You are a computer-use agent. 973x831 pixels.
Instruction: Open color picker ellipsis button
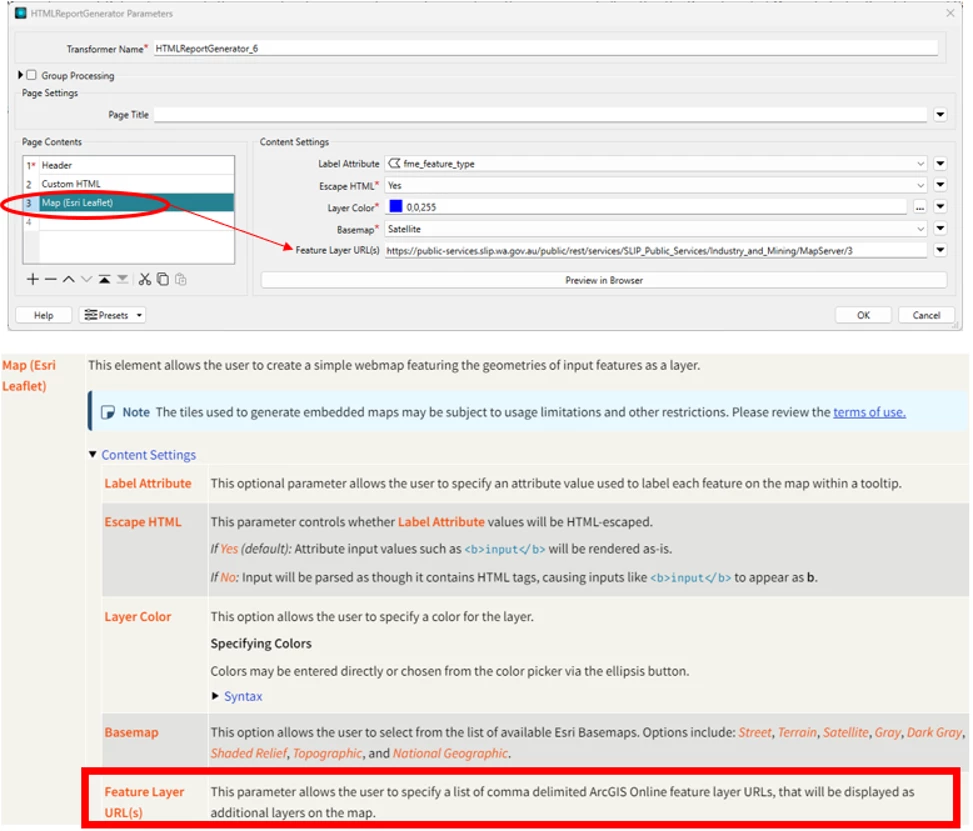tap(920, 207)
